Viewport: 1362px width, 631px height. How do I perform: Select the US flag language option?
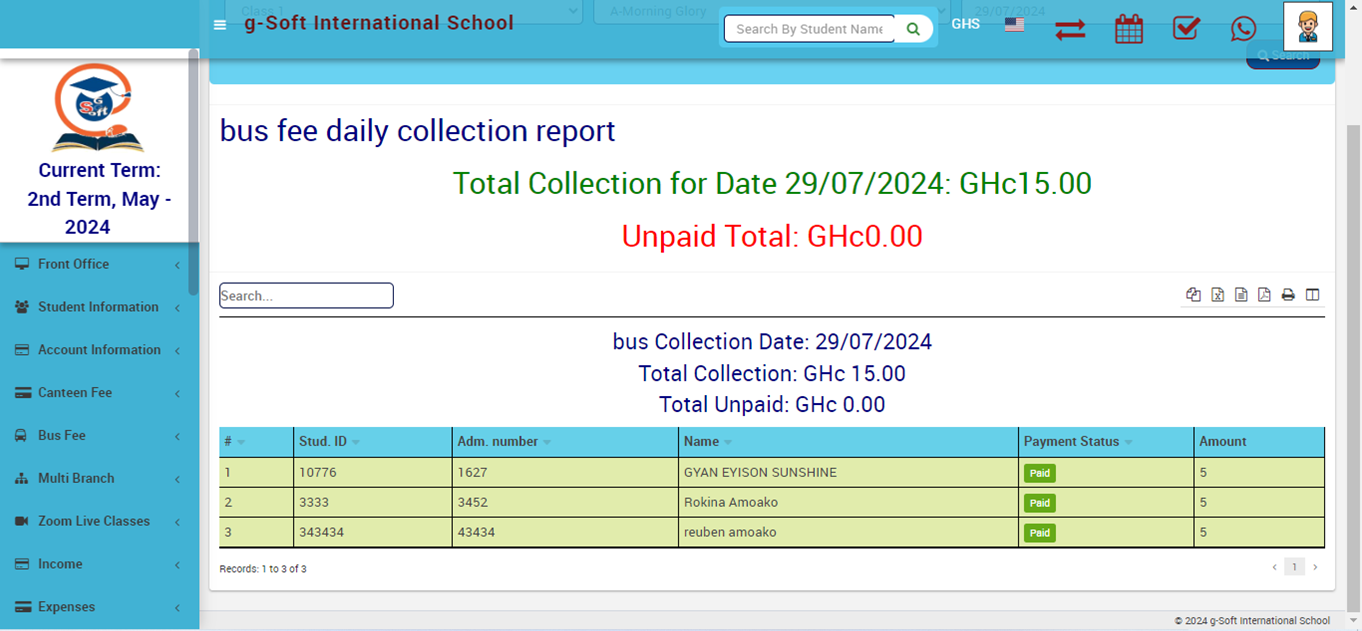1014,25
